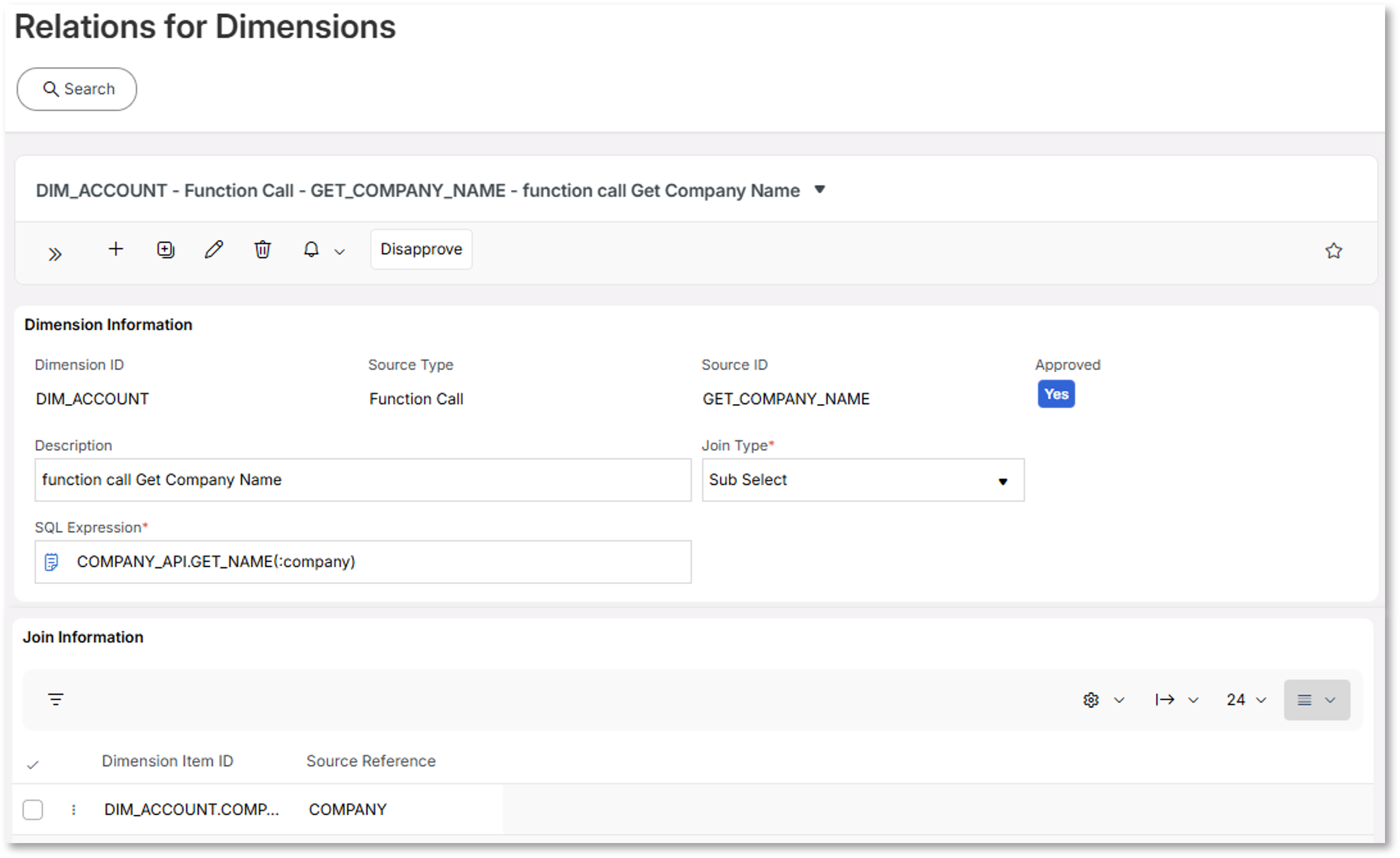Click into the Description input field

363,480
